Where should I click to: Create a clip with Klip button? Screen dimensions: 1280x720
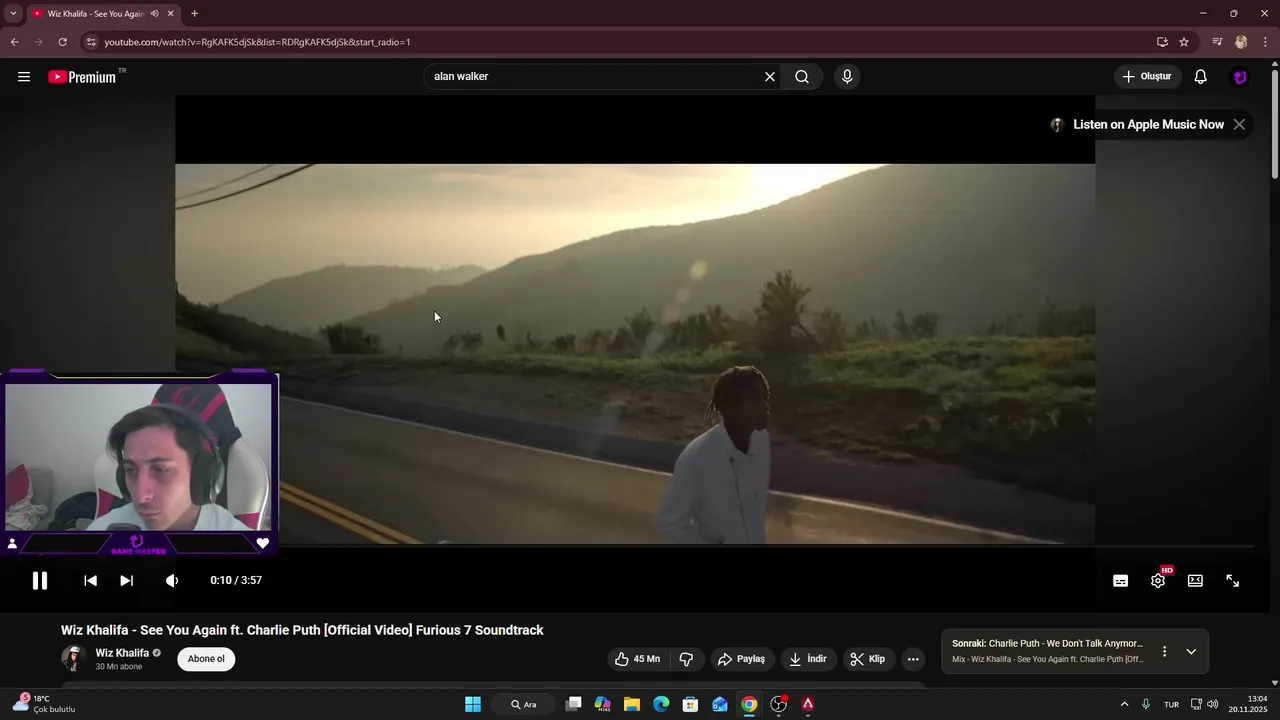coord(868,659)
